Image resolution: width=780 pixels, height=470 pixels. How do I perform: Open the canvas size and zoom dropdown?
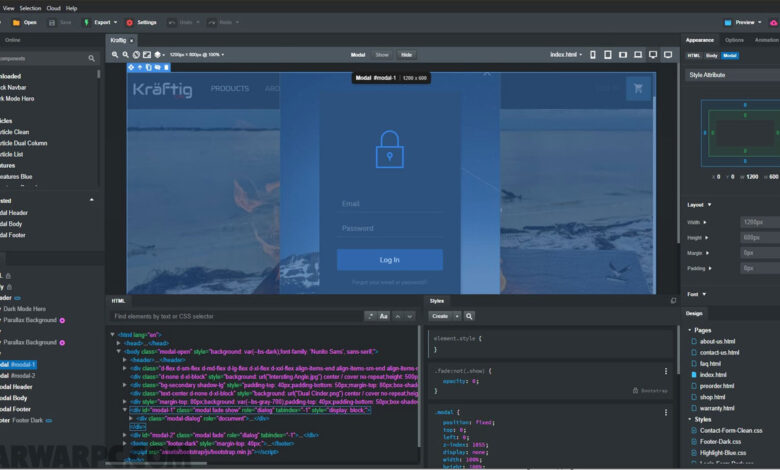pos(197,55)
